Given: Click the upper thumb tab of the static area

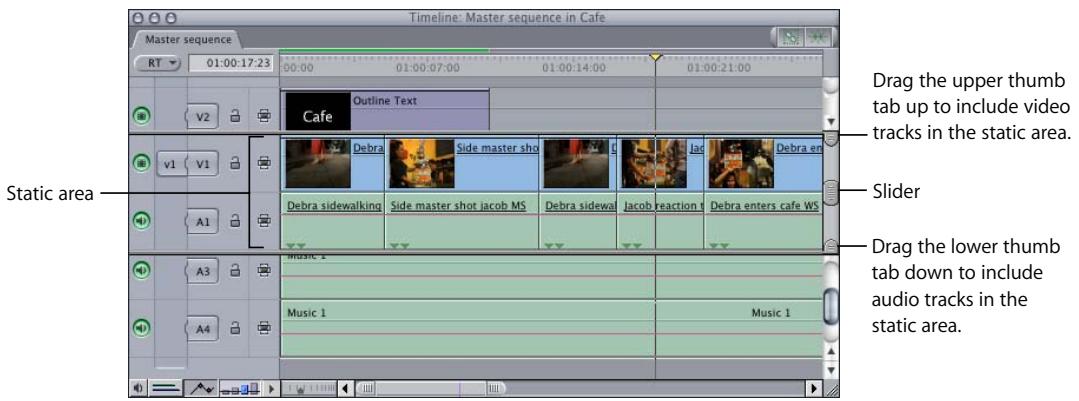Looking at the screenshot, I should pyautogui.click(x=831, y=139).
